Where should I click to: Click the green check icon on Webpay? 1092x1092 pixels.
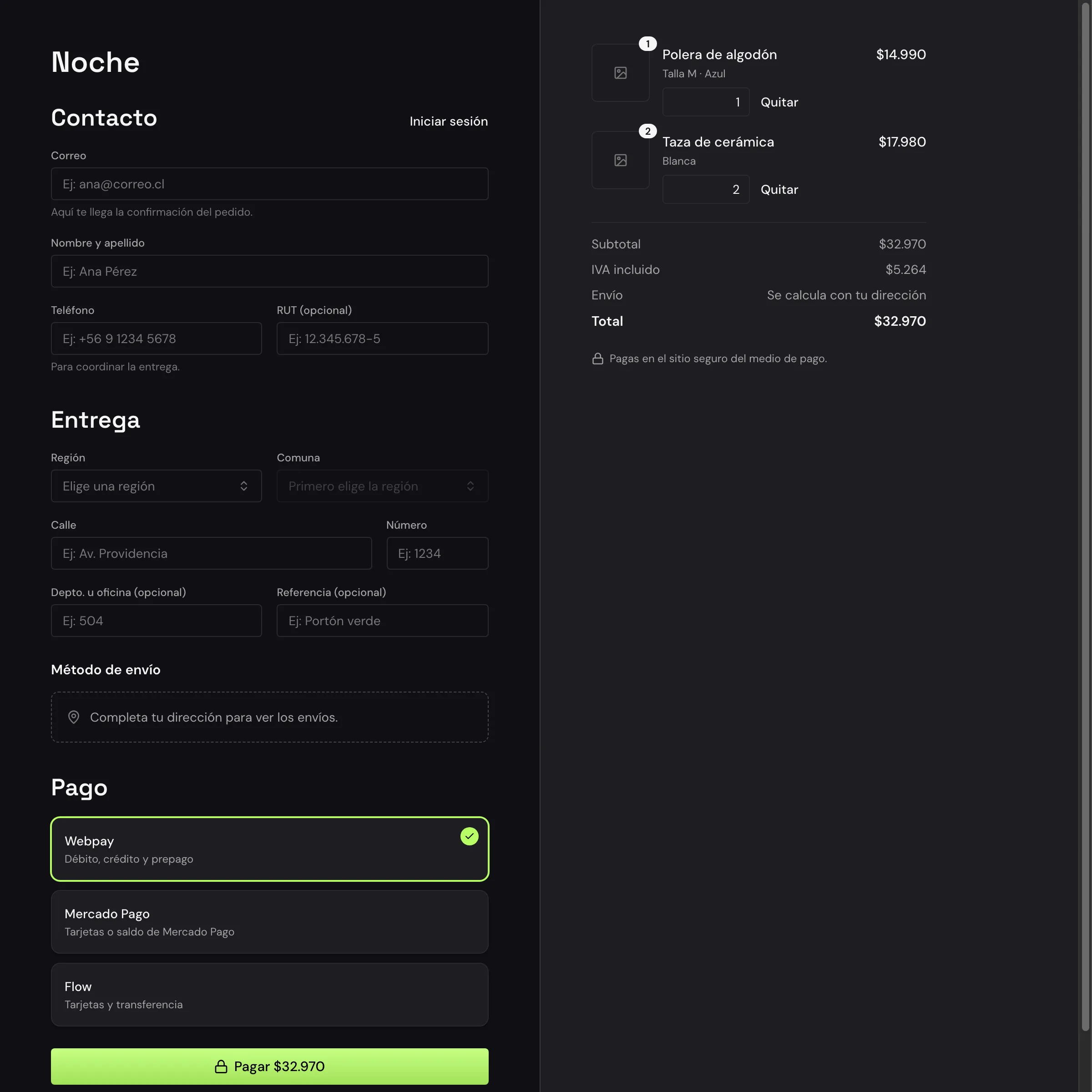(x=469, y=836)
